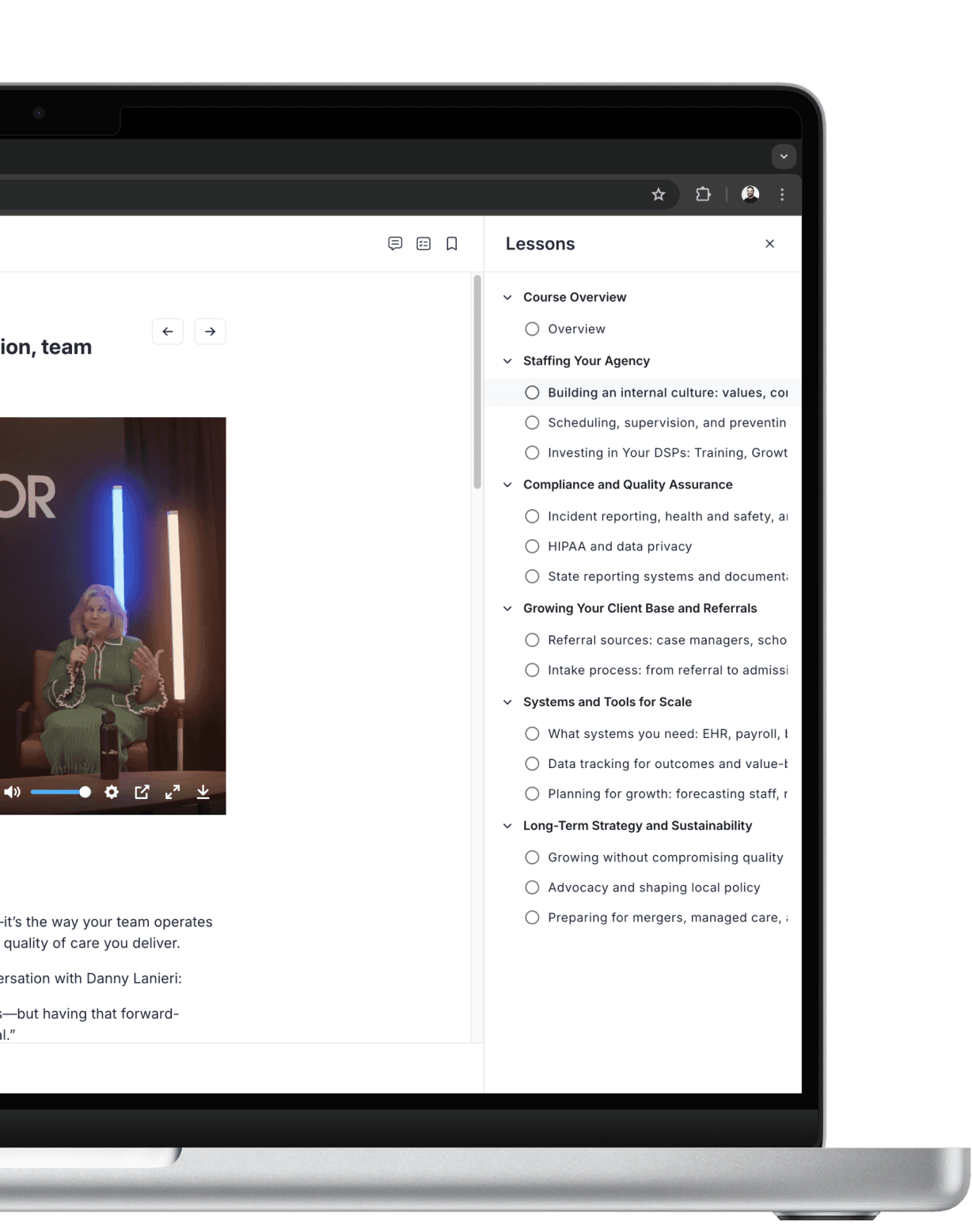Toggle circle for HIPAA and data privacy
The width and height of the screenshot is (972, 1232).
[x=532, y=546]
